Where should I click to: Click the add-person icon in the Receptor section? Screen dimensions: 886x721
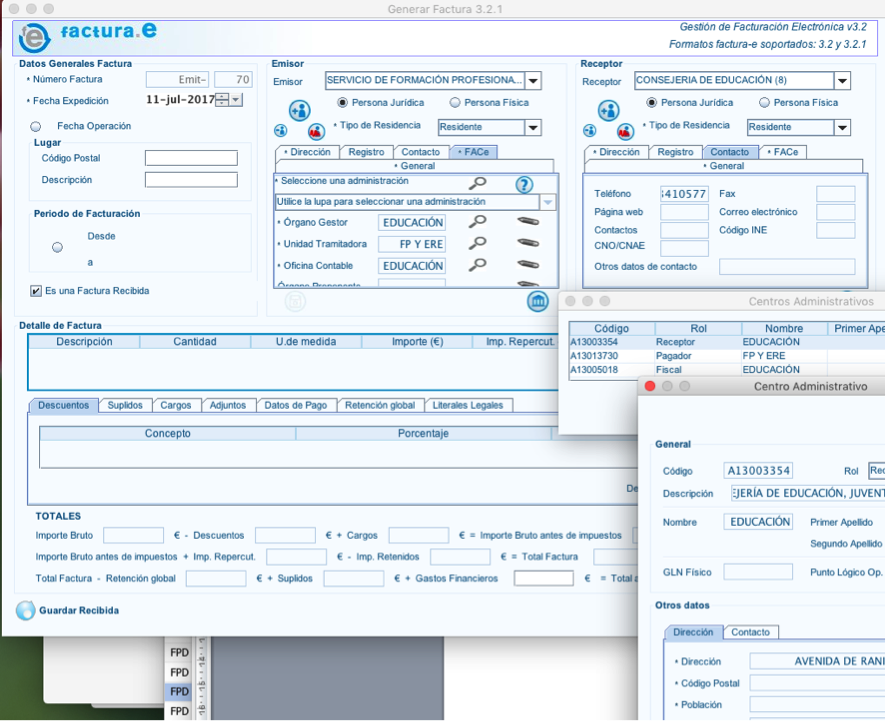(609, 110)
